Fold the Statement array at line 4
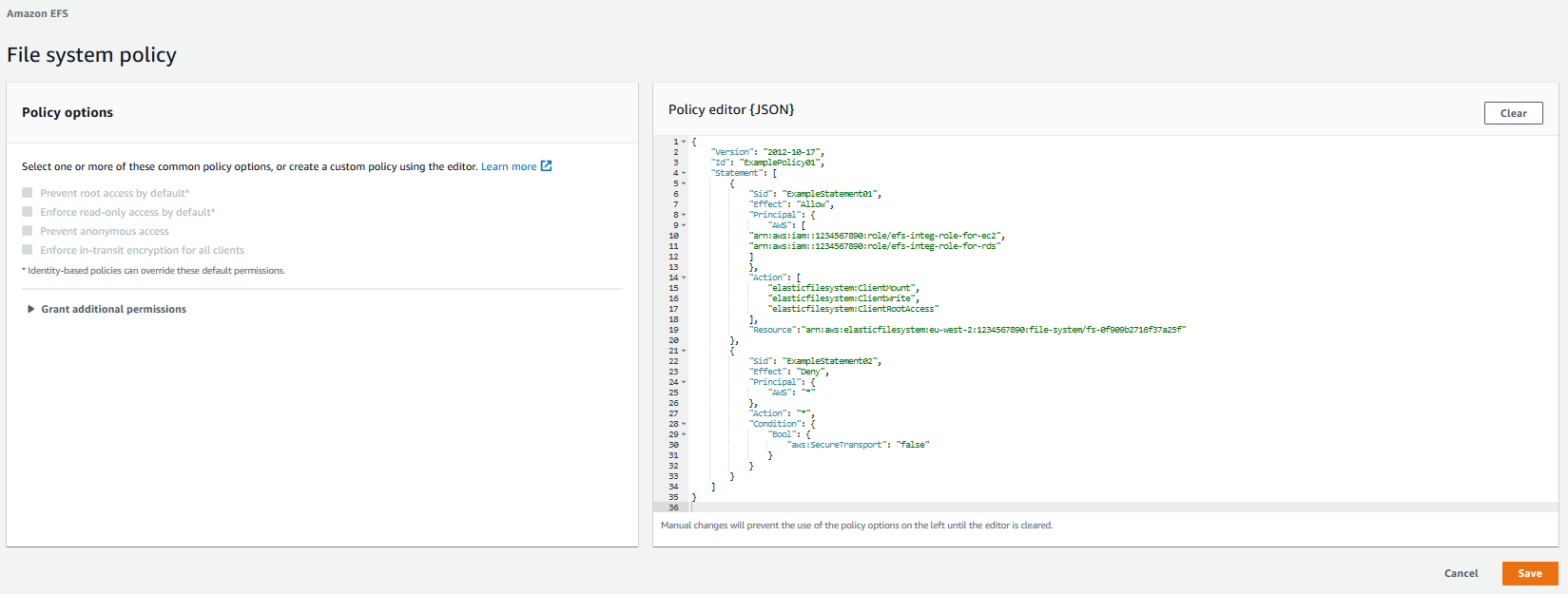This screenshot has width=1568, height=594. pos(684,173)
